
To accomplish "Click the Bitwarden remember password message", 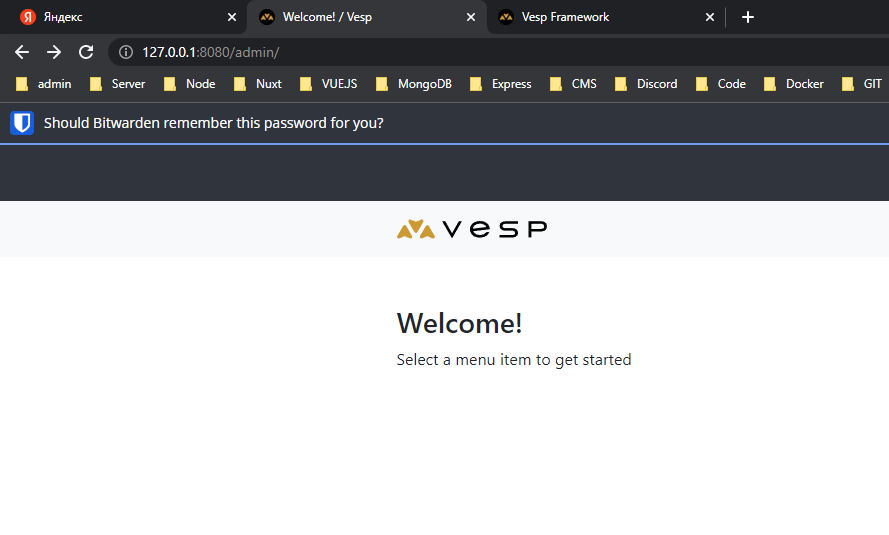I will coord(214,123).
